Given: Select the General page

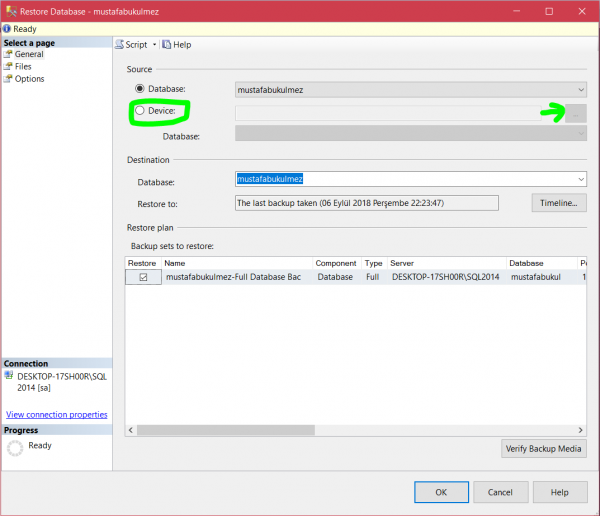Looking at the screenshot, I should point(29,54).
